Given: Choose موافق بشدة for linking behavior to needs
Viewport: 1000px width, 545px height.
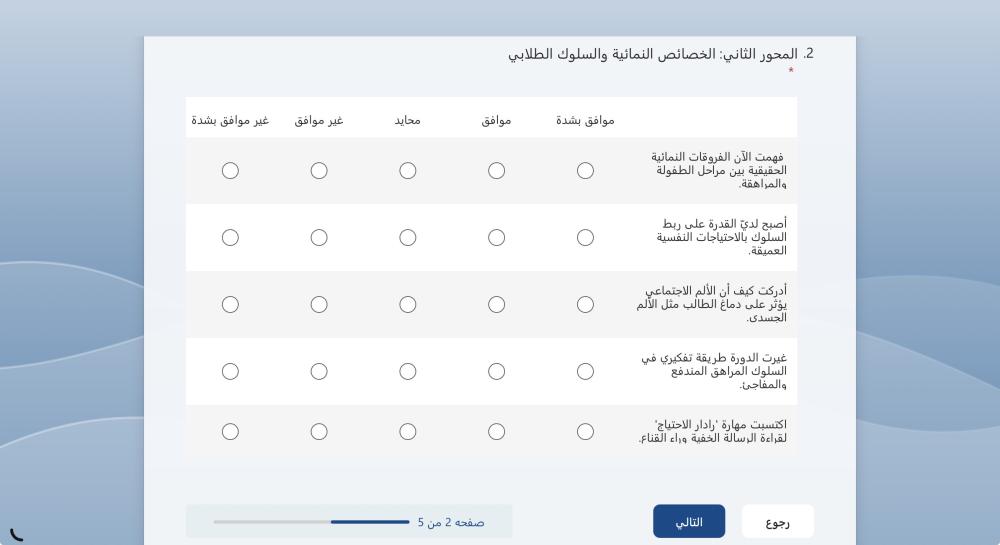Looking at the screenshot, I should tap(585, 238).
